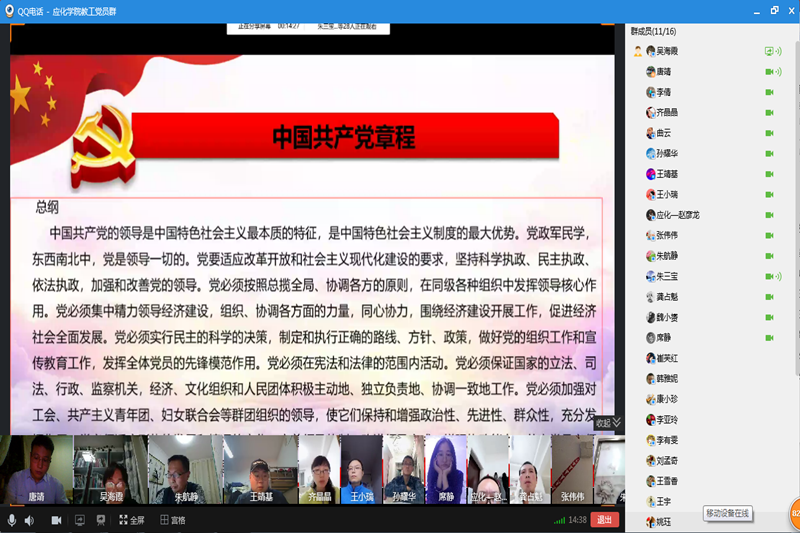Open 李倩's avatar in member list
Viewport: 800px width, 533px height.
(650, 92)
